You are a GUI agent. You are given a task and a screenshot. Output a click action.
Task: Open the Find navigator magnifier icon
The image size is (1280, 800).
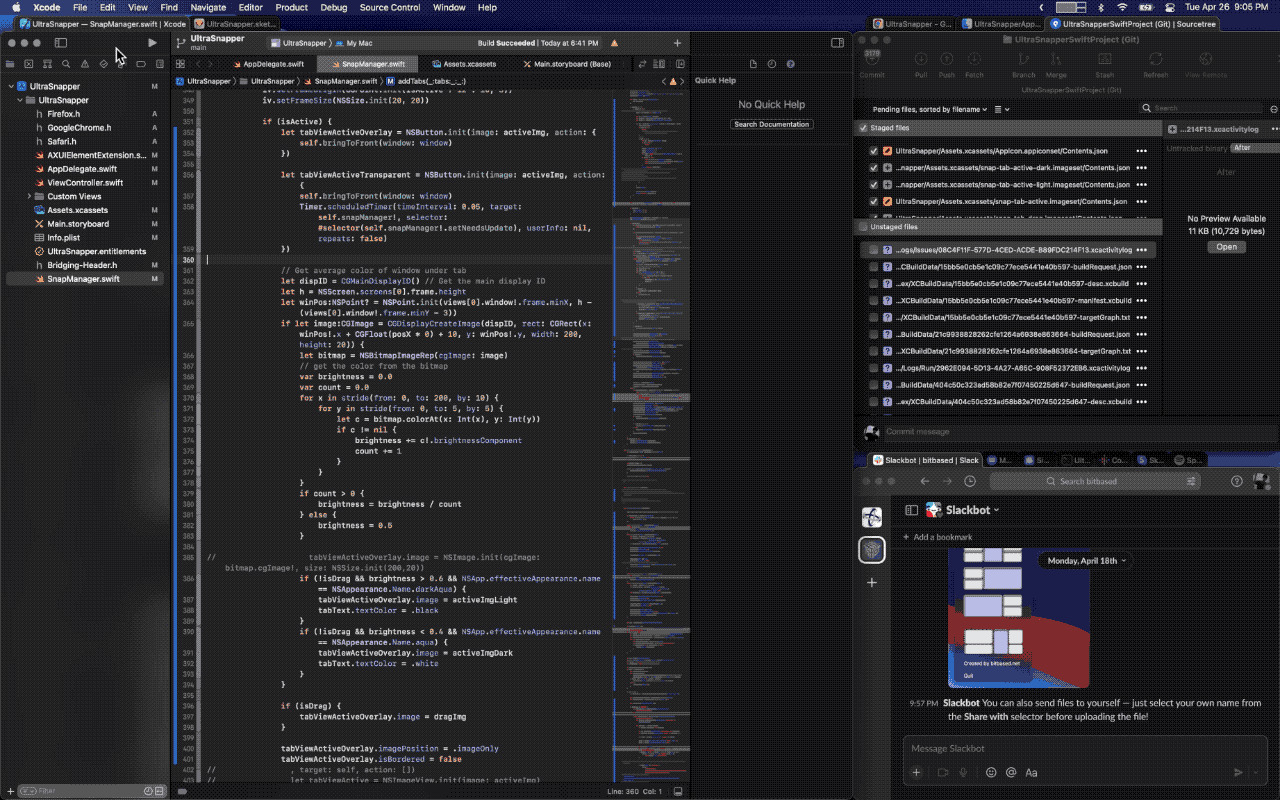66,64
